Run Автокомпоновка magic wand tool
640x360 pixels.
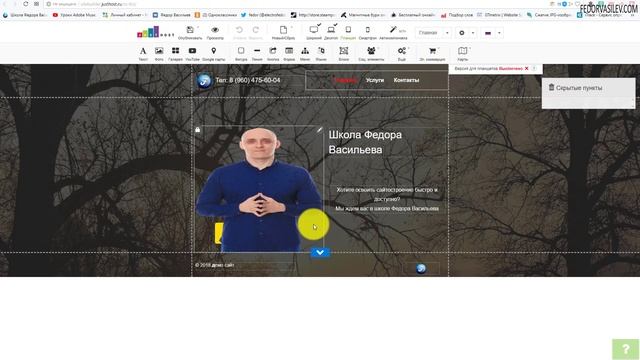tap(393, 29)
